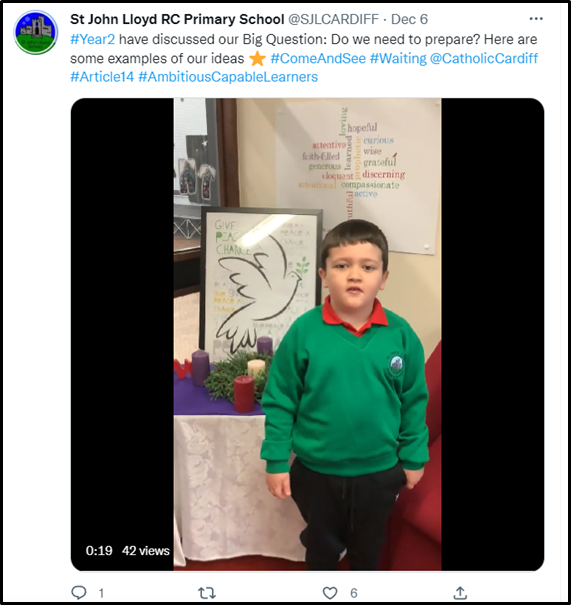This screenshot has height=608, width=575.
Task: Click the 0:19 video duration label
Action: [100, 553]
